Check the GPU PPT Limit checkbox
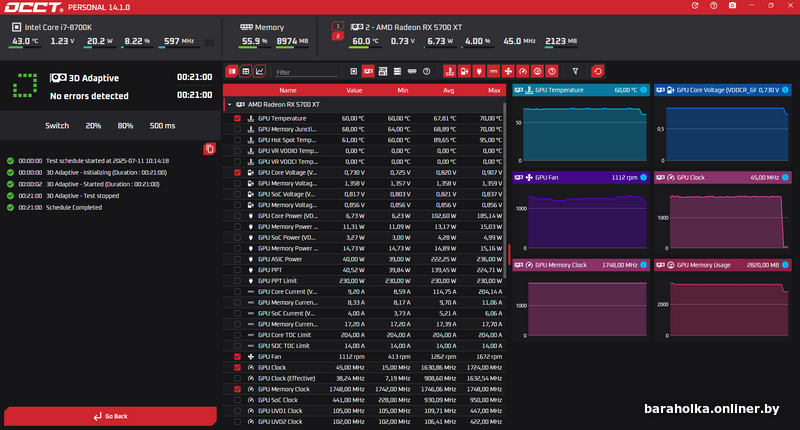 pos(237,281)
